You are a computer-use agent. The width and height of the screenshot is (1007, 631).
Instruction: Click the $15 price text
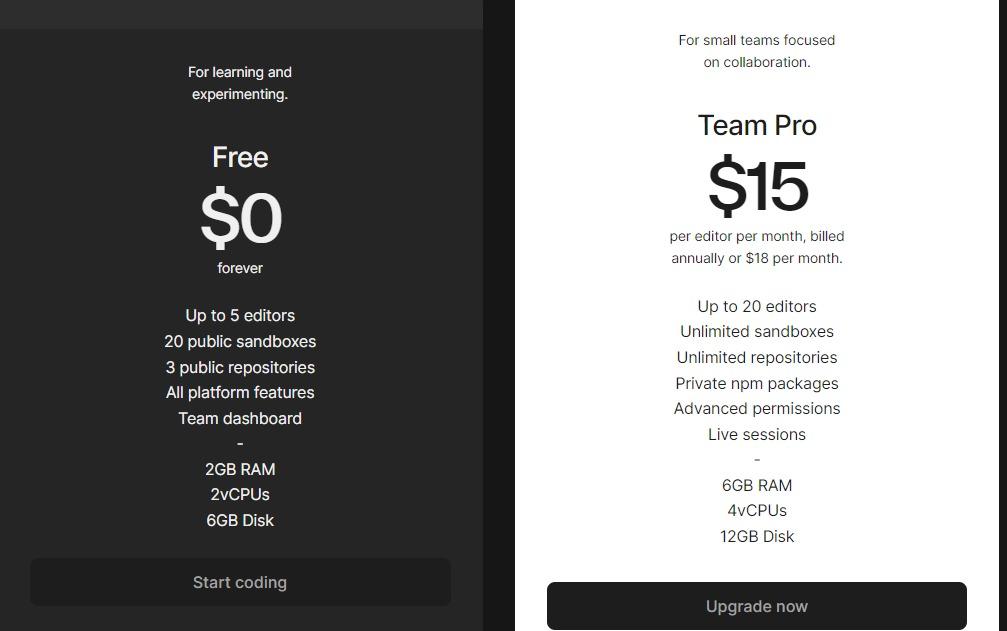click(x=758, y=186)
